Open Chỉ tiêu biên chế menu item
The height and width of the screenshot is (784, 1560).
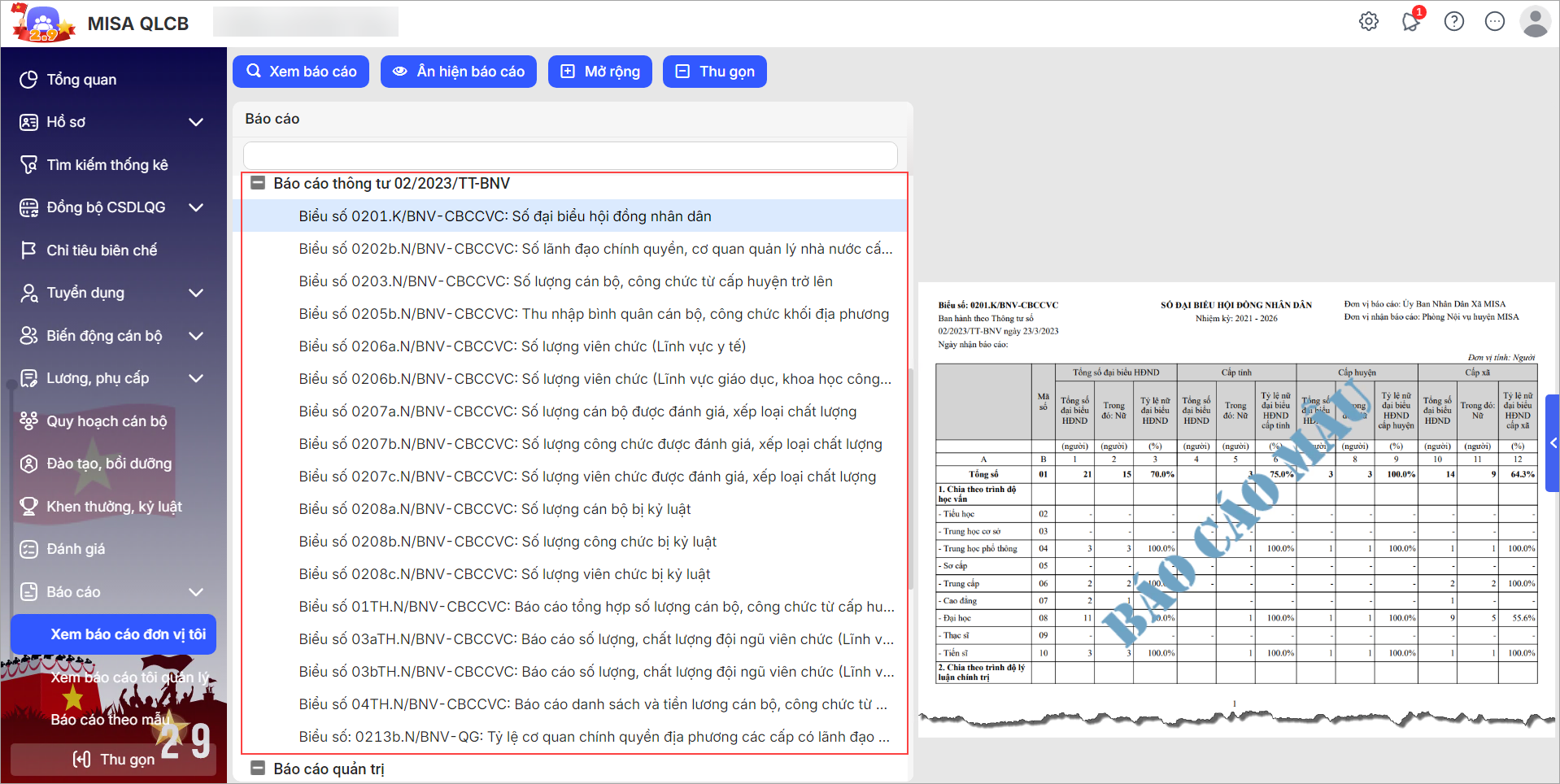click(102, 250)
